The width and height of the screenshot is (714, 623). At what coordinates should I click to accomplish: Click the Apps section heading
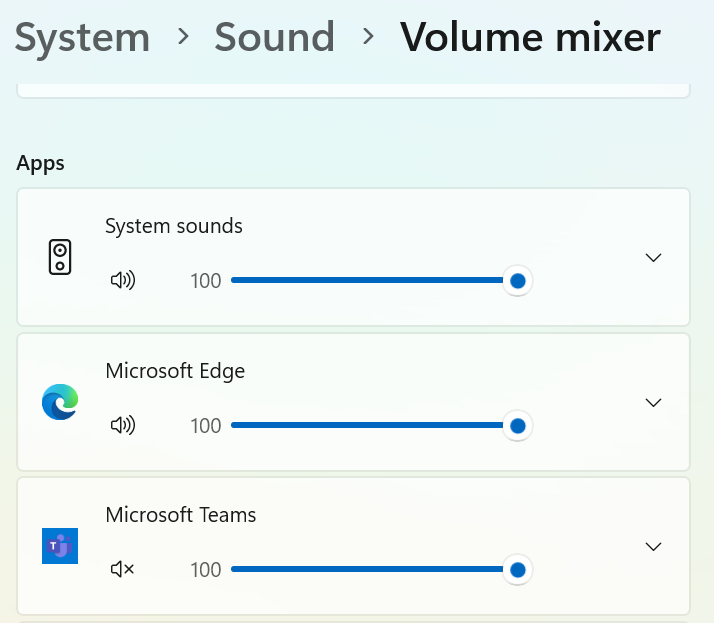coord(41,163)
